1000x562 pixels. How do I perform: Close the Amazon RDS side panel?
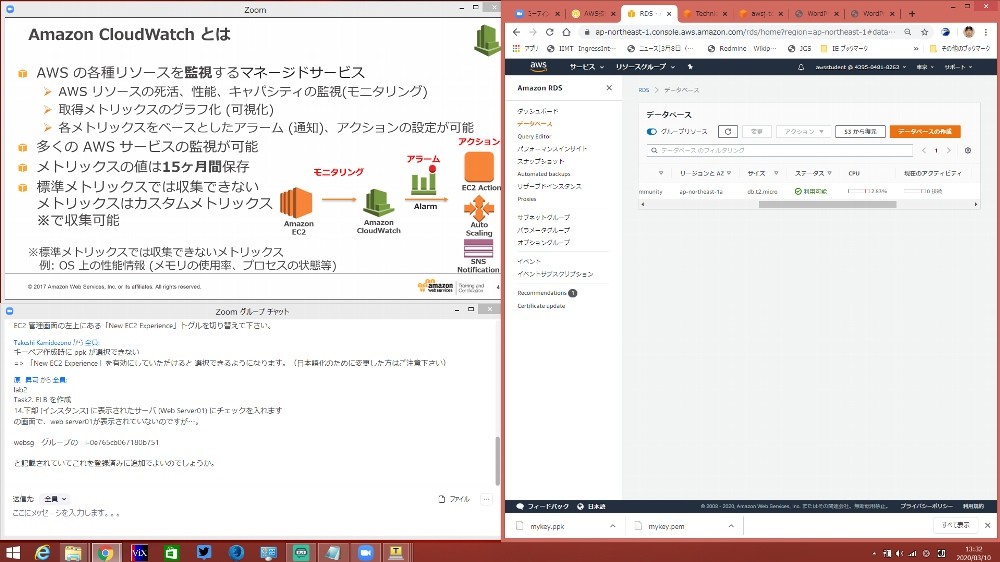click(x=609, y=88)
